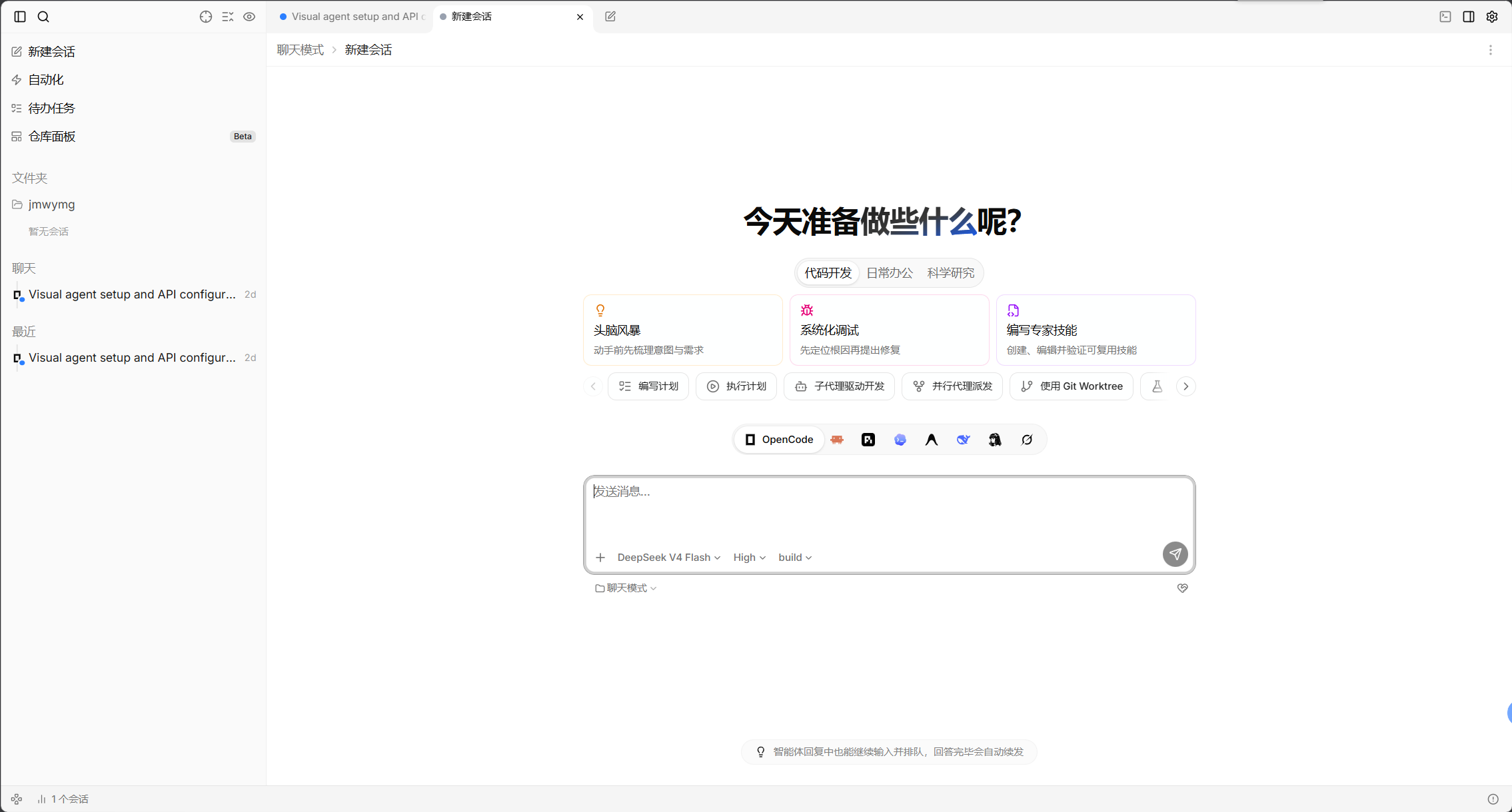Select the girl portrait agent icon
1512x812 pixels.
click(x=995, y=440)
